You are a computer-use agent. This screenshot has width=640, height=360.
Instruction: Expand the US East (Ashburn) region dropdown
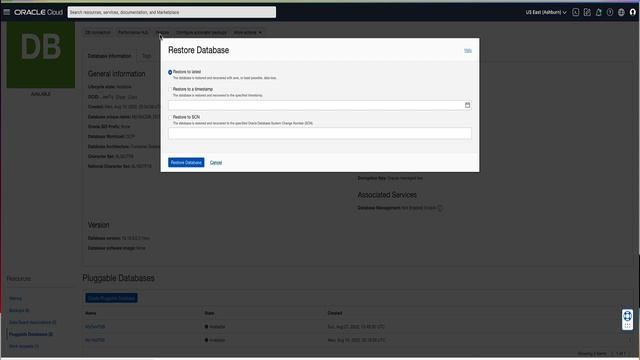point(546,12)
